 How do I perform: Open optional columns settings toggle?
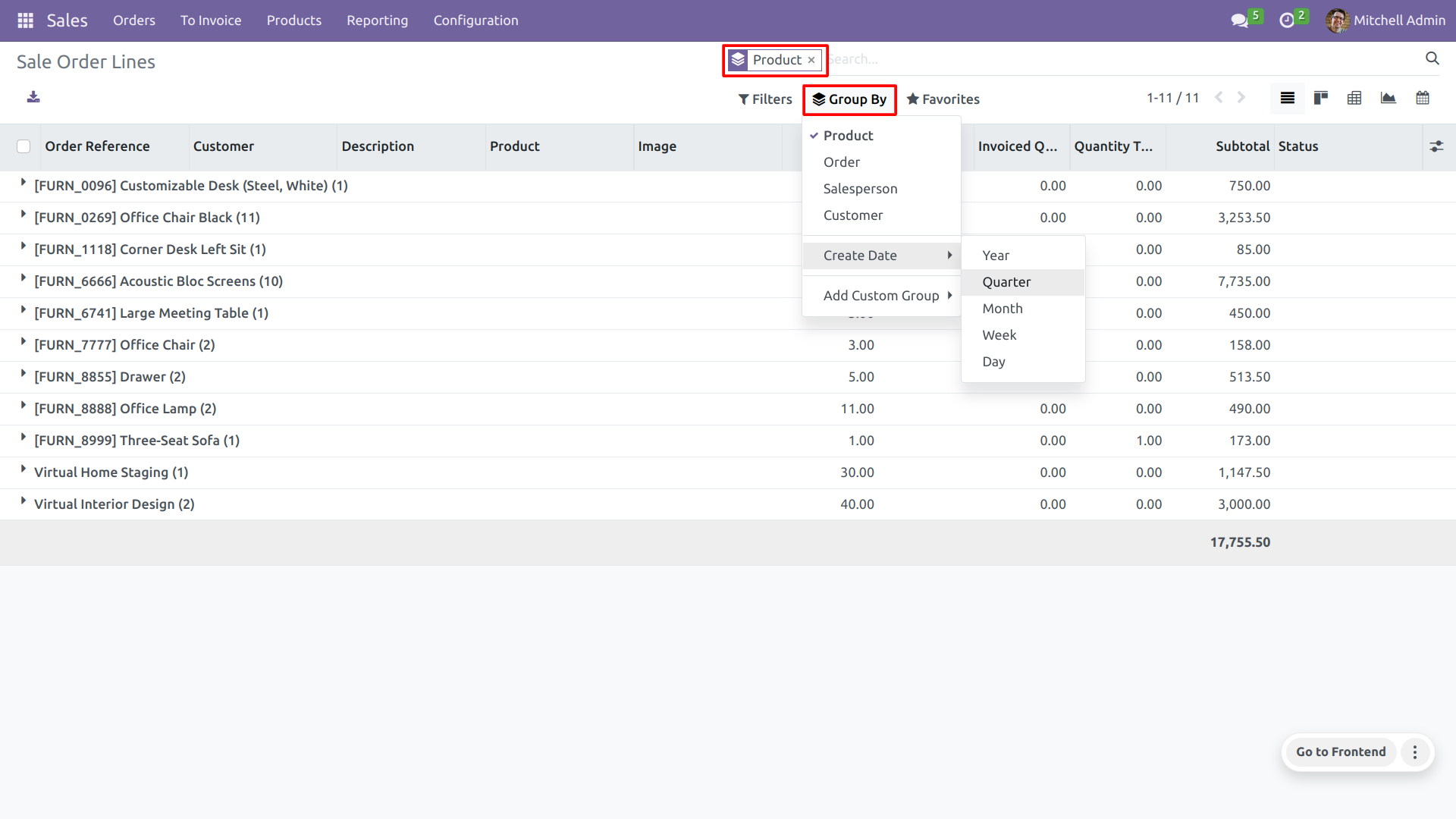1436,146
